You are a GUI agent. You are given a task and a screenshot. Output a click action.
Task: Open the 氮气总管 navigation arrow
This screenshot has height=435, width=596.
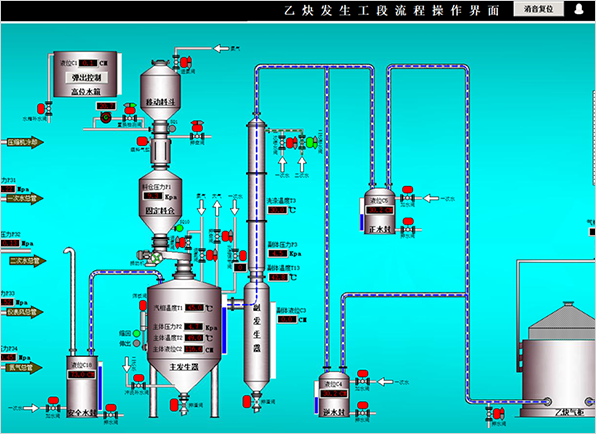[x=25, y=367]
